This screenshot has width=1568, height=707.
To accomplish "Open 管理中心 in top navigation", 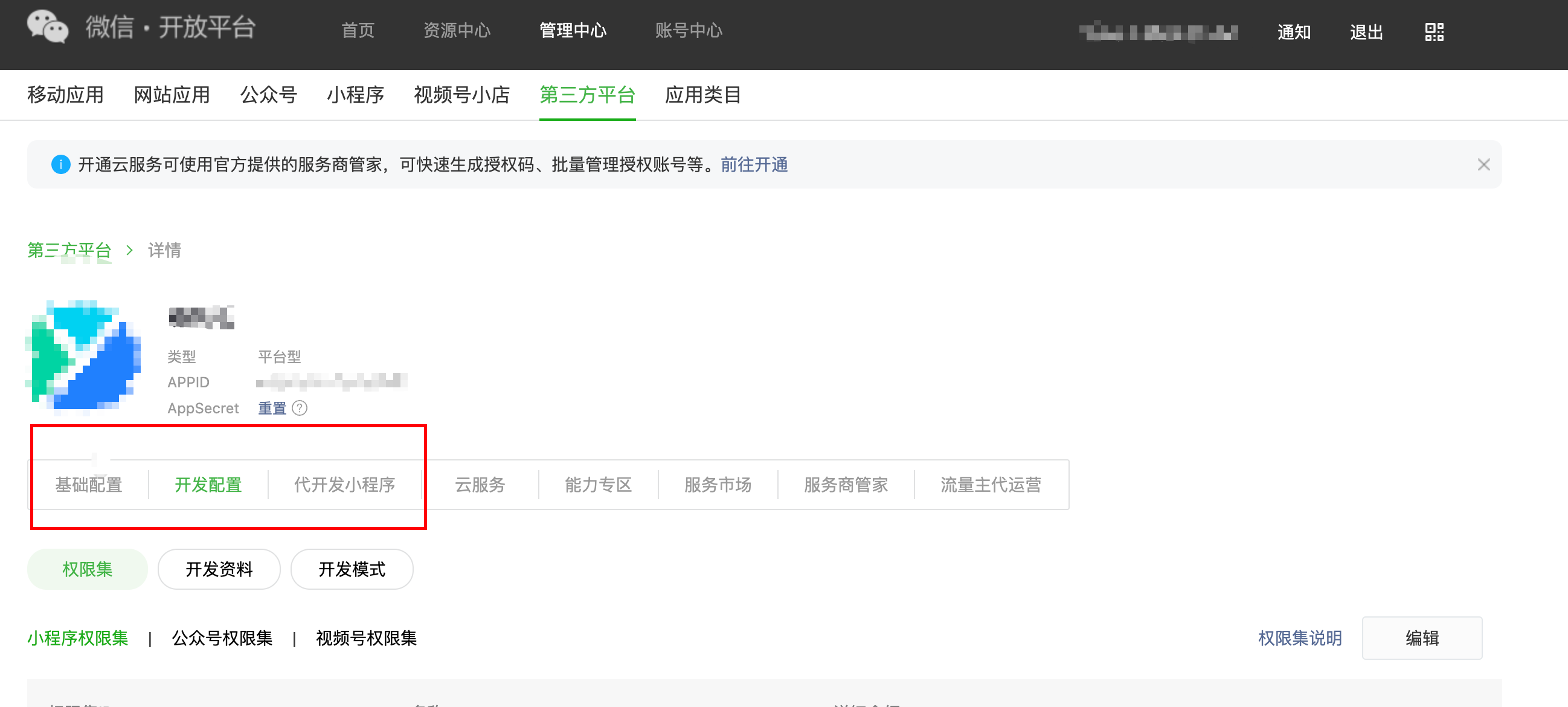I will [x=572, y=30].
